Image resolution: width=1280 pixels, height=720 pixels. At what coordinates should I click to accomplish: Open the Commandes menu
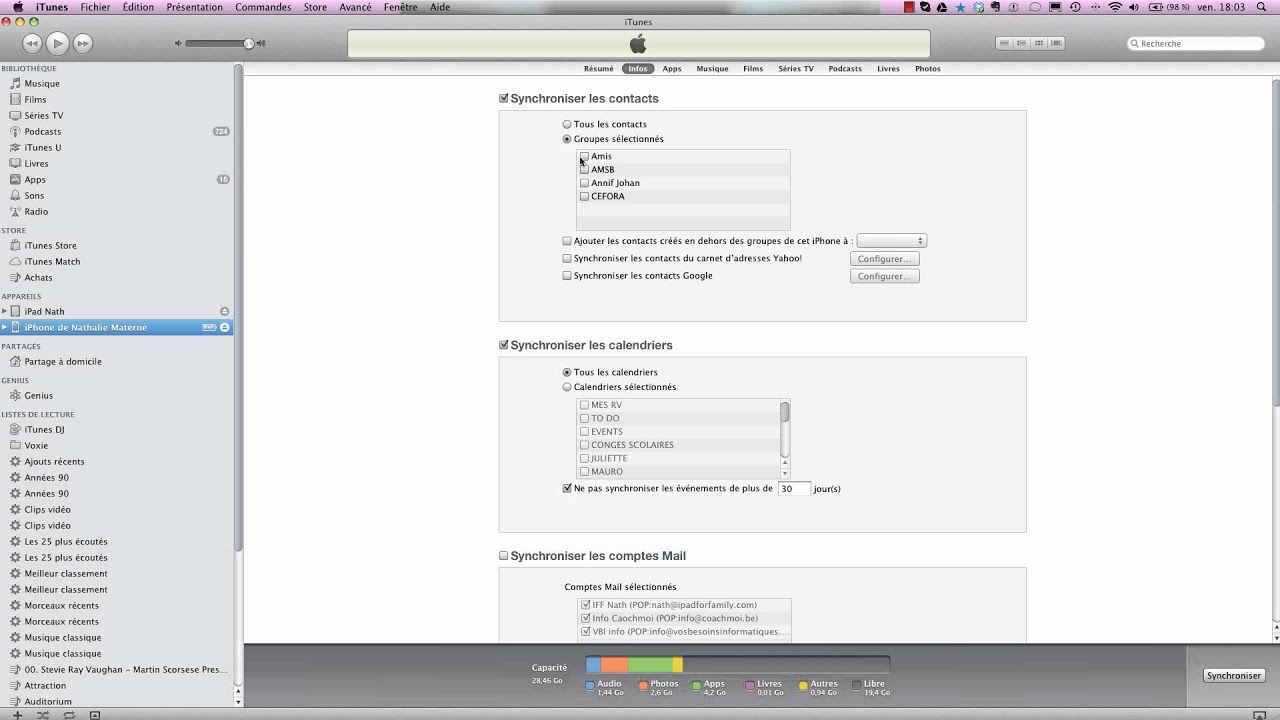[x=263, y=7]
